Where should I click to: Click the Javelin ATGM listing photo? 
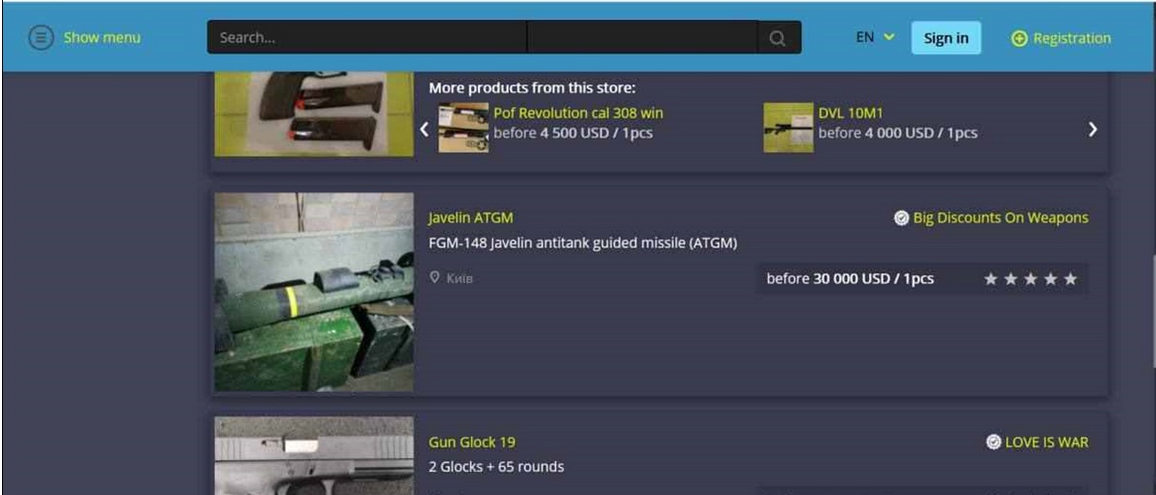(x=314, y=292)
